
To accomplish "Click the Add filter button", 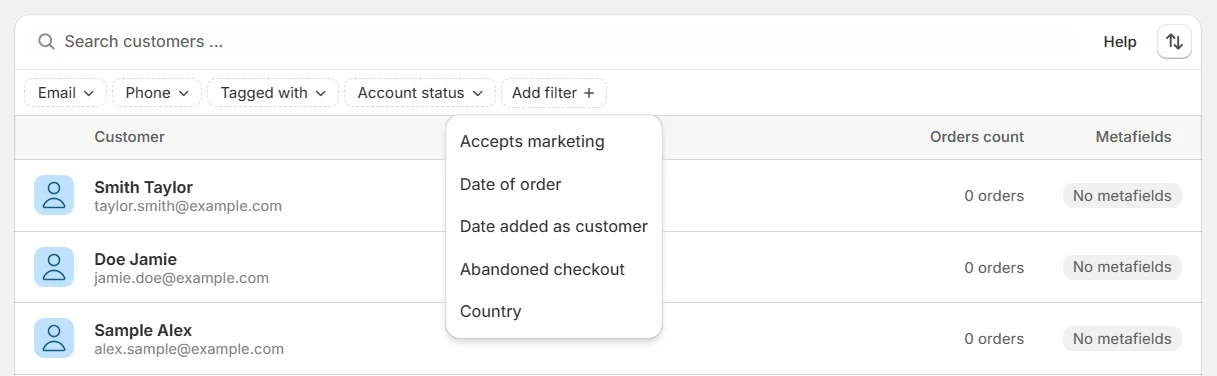I will point(553,93).
